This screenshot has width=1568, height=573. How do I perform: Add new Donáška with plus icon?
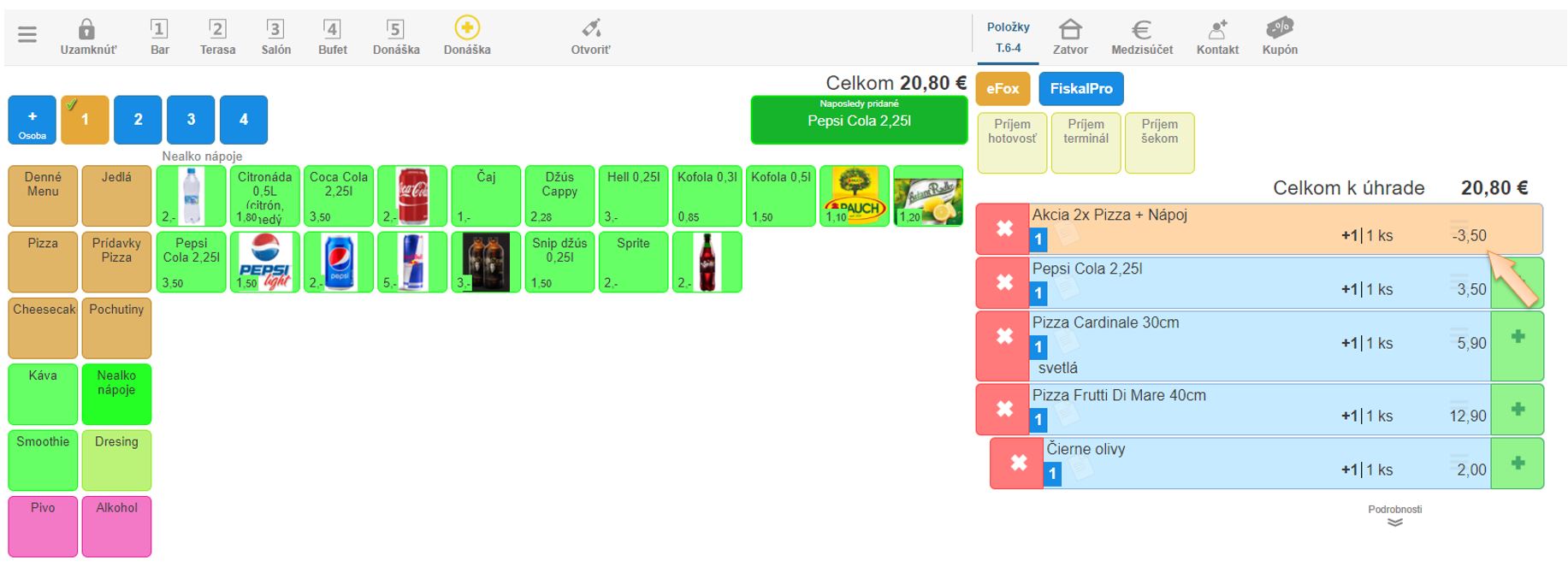[x=467, y=29]
